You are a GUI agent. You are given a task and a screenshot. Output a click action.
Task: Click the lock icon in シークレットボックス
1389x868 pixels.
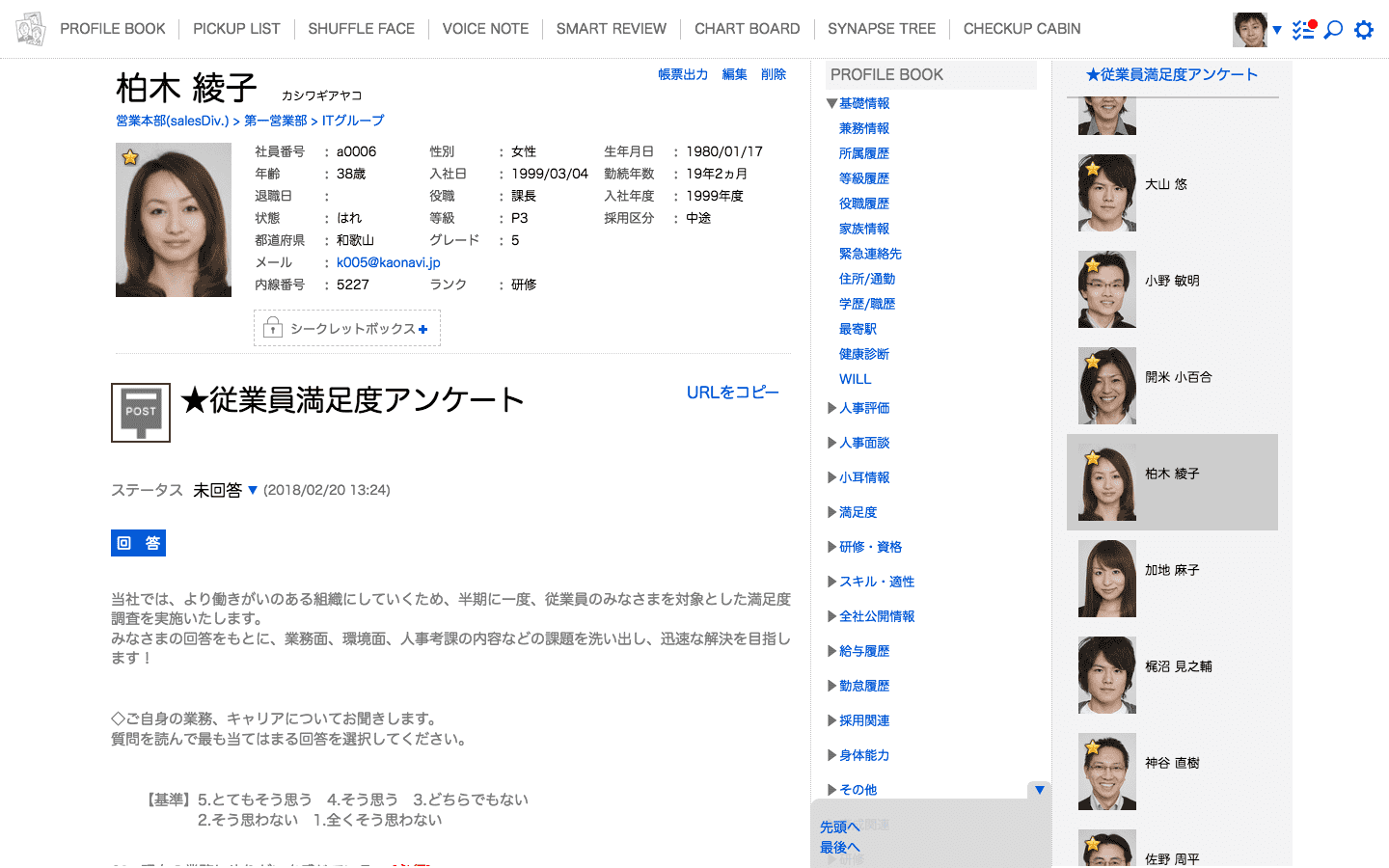point(273,328)
